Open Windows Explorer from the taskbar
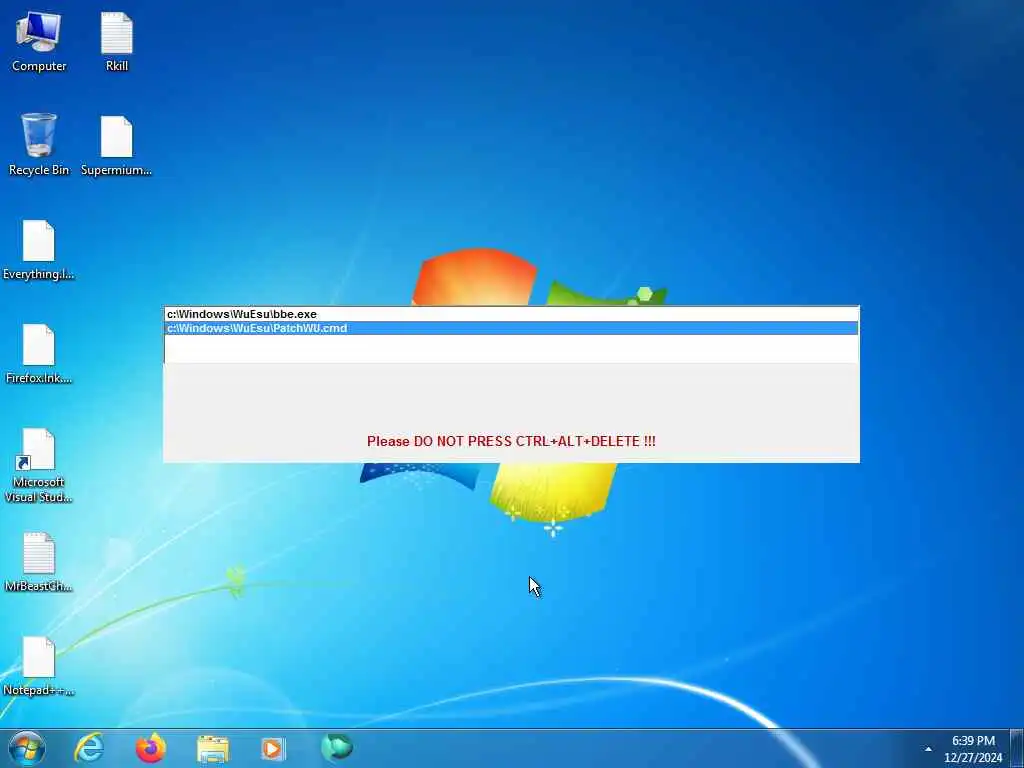 click(x=213, y=748)
